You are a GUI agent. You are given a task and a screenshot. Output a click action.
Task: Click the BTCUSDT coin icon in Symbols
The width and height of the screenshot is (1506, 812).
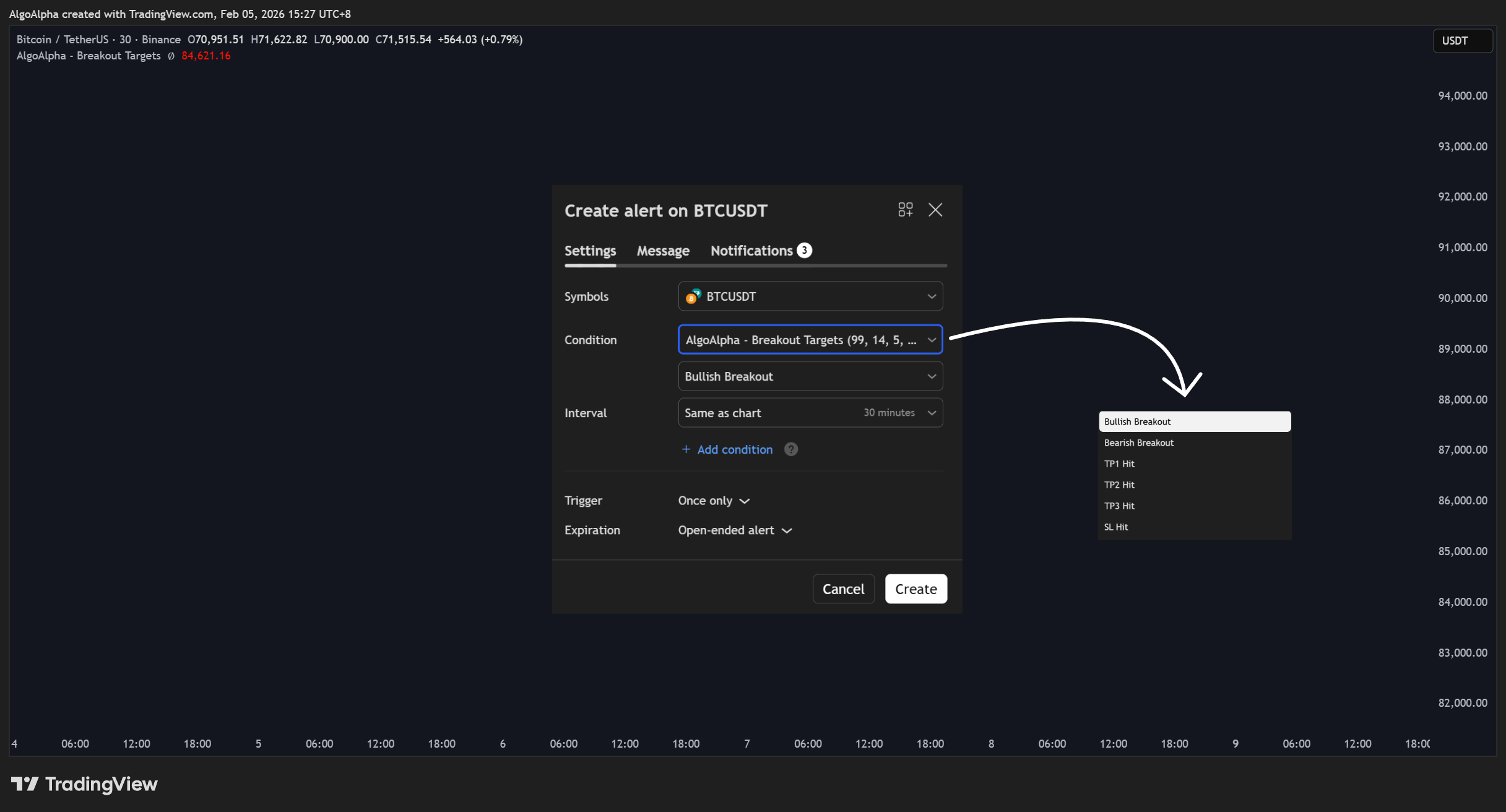(x=693, y=296)
